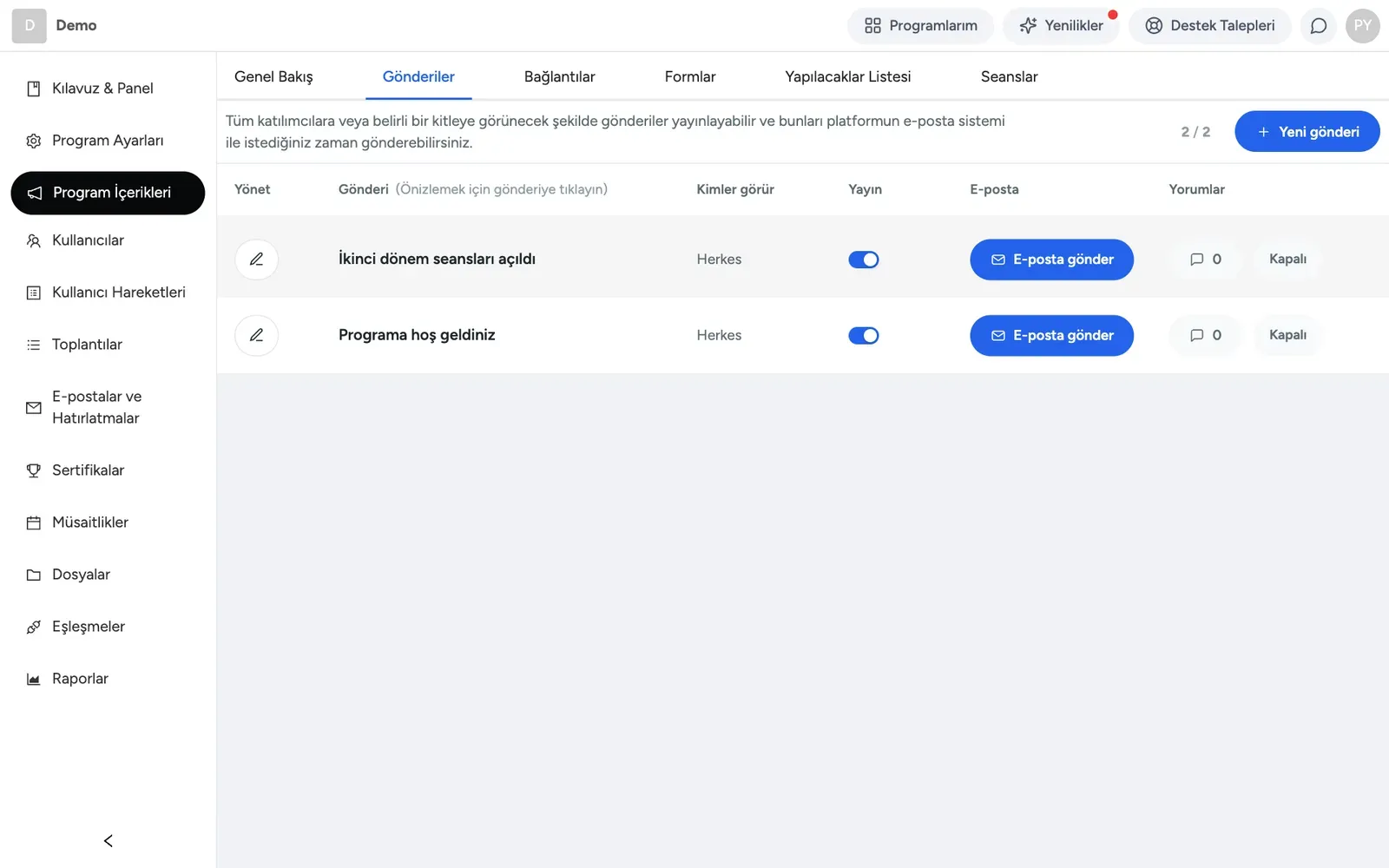Open Program Ayarları gear icon

point(34,141)
